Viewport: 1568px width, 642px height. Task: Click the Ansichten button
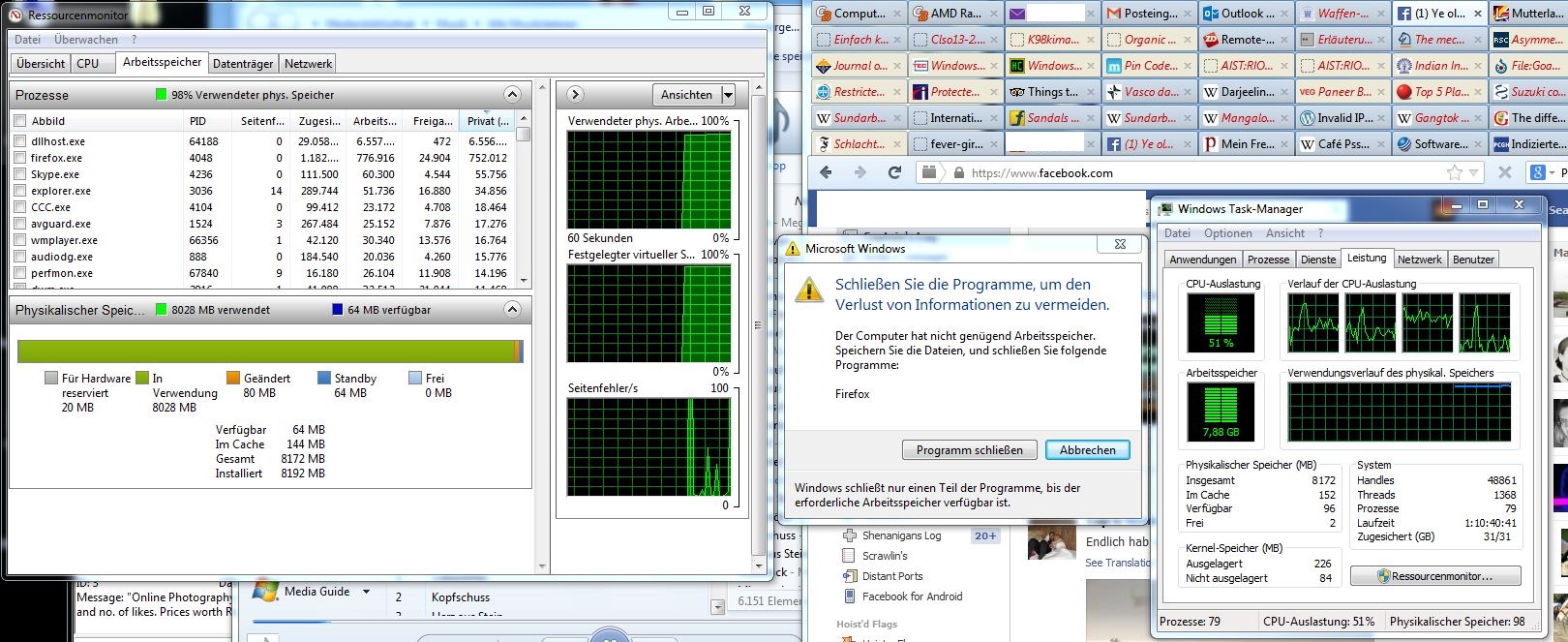tap(686, 95)
